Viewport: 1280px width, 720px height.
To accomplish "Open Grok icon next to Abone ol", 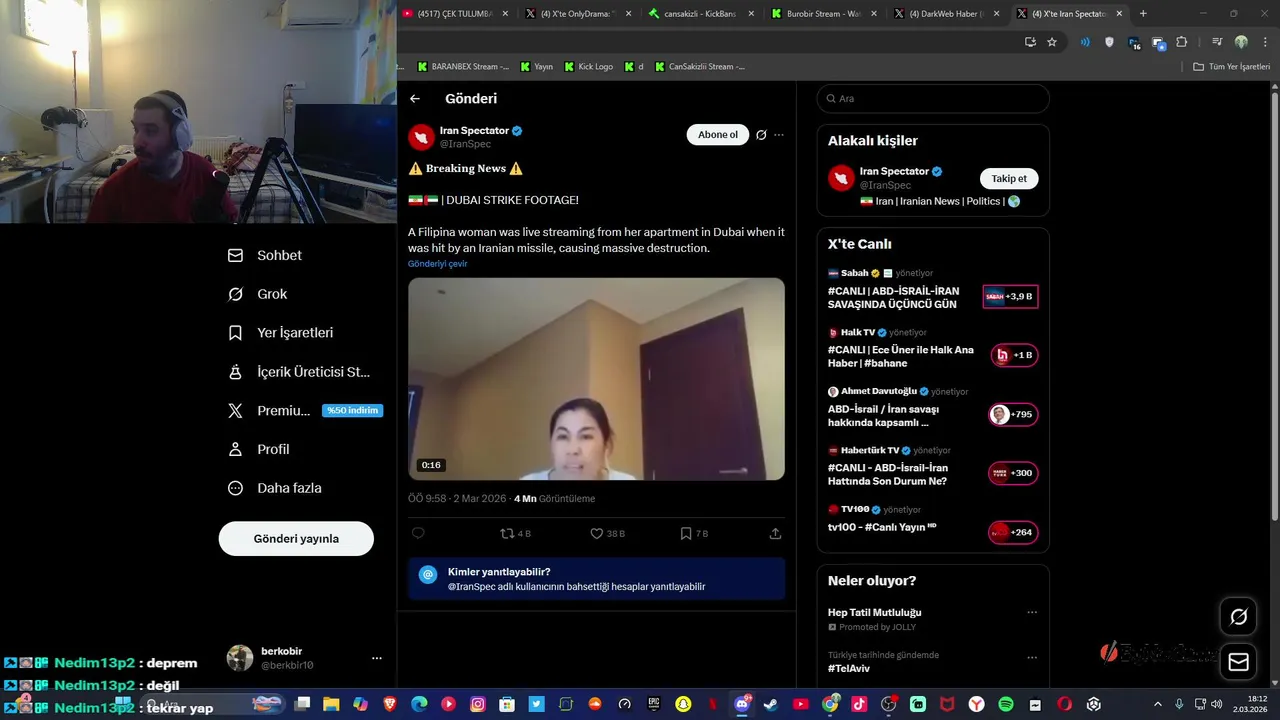I will pos(761,135).
